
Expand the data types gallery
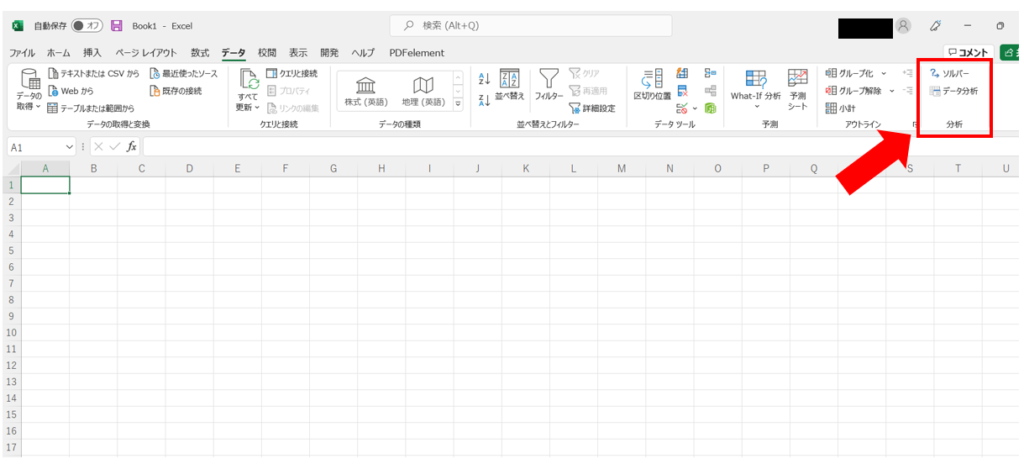pyautogui.click(x=458, y=102)
